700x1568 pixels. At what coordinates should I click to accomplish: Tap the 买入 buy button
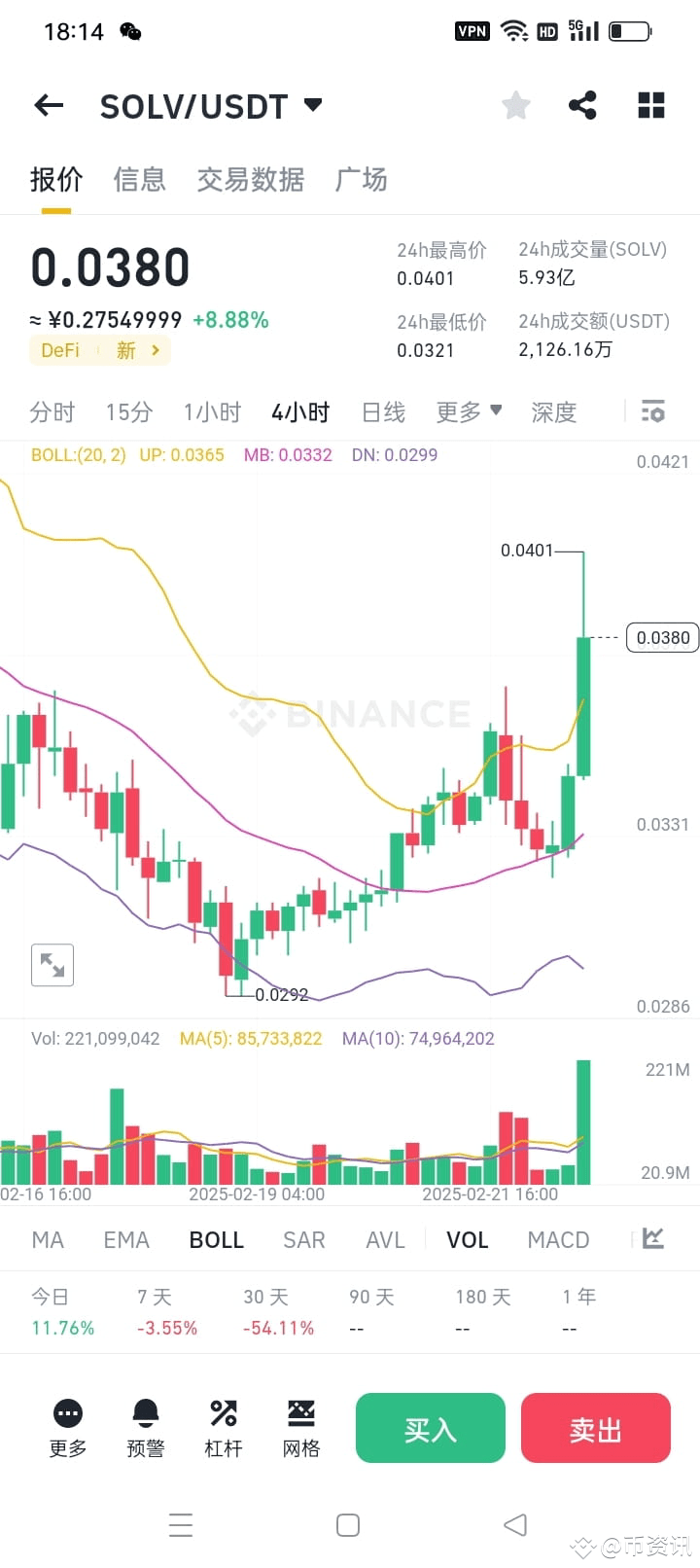430,1427
